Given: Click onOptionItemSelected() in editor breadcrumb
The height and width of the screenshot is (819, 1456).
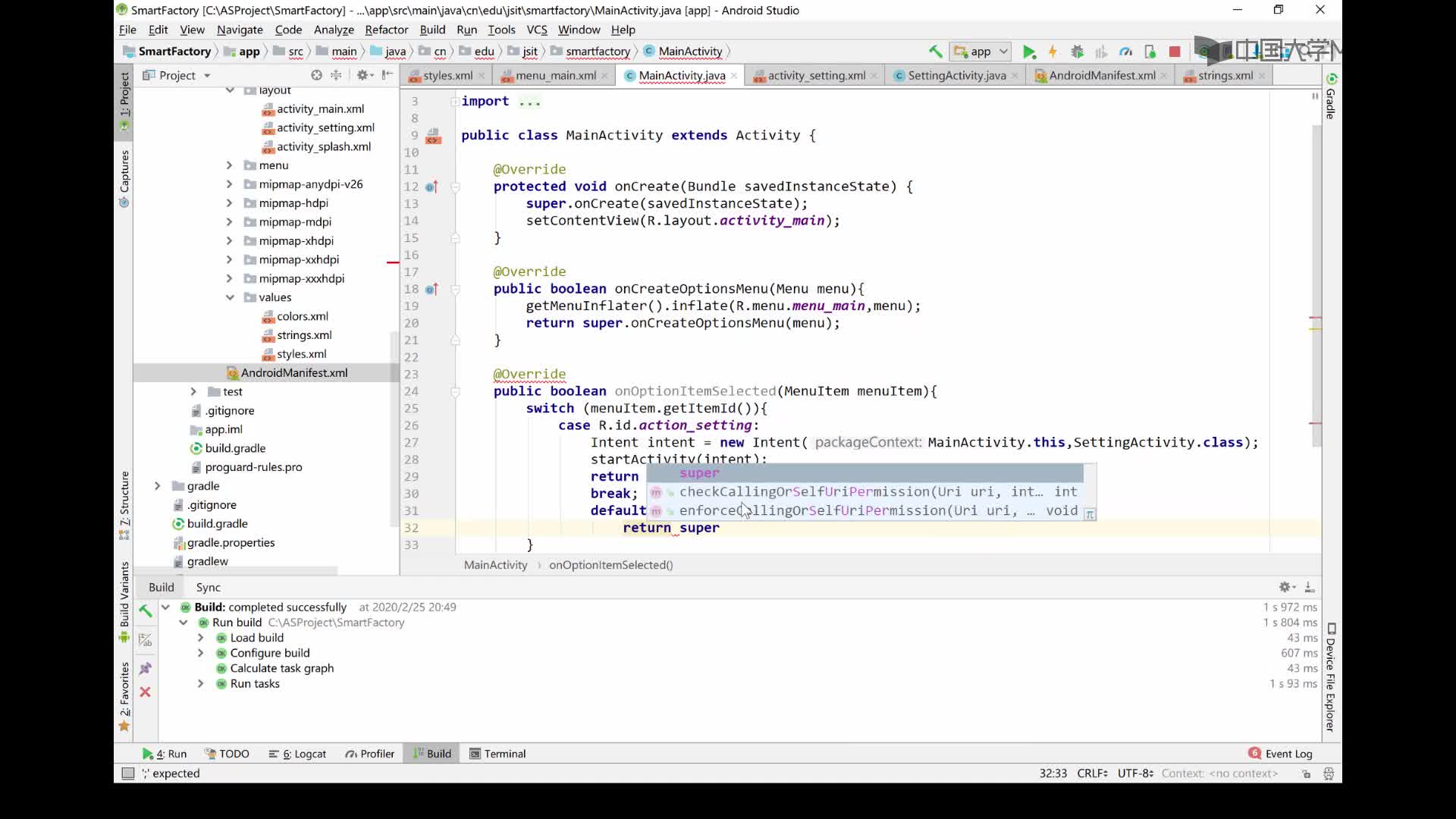Looking at the screenshot, I should tap(610, 565).
